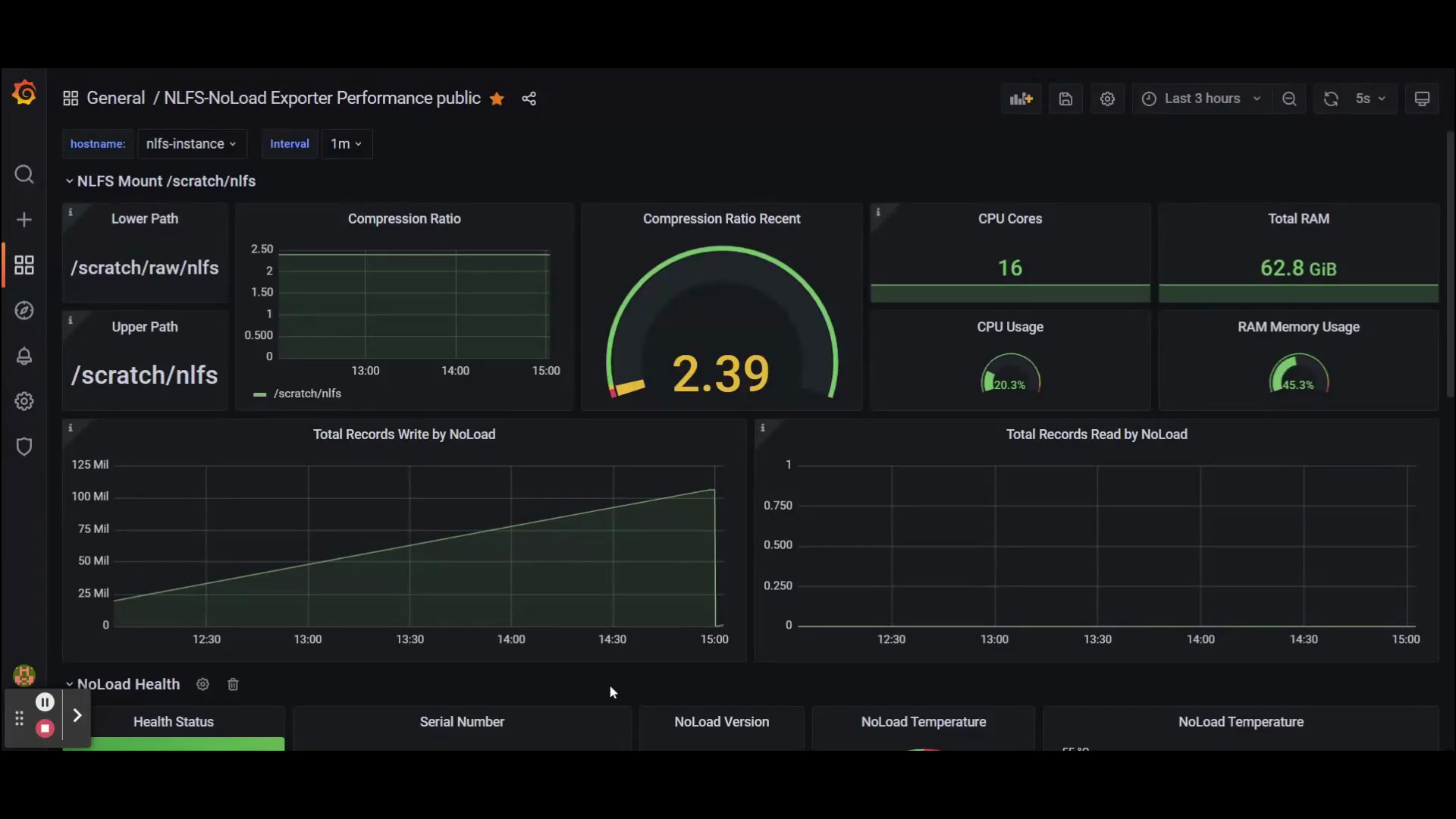Open dashboard settings gear in top bar

[1107, 99]
